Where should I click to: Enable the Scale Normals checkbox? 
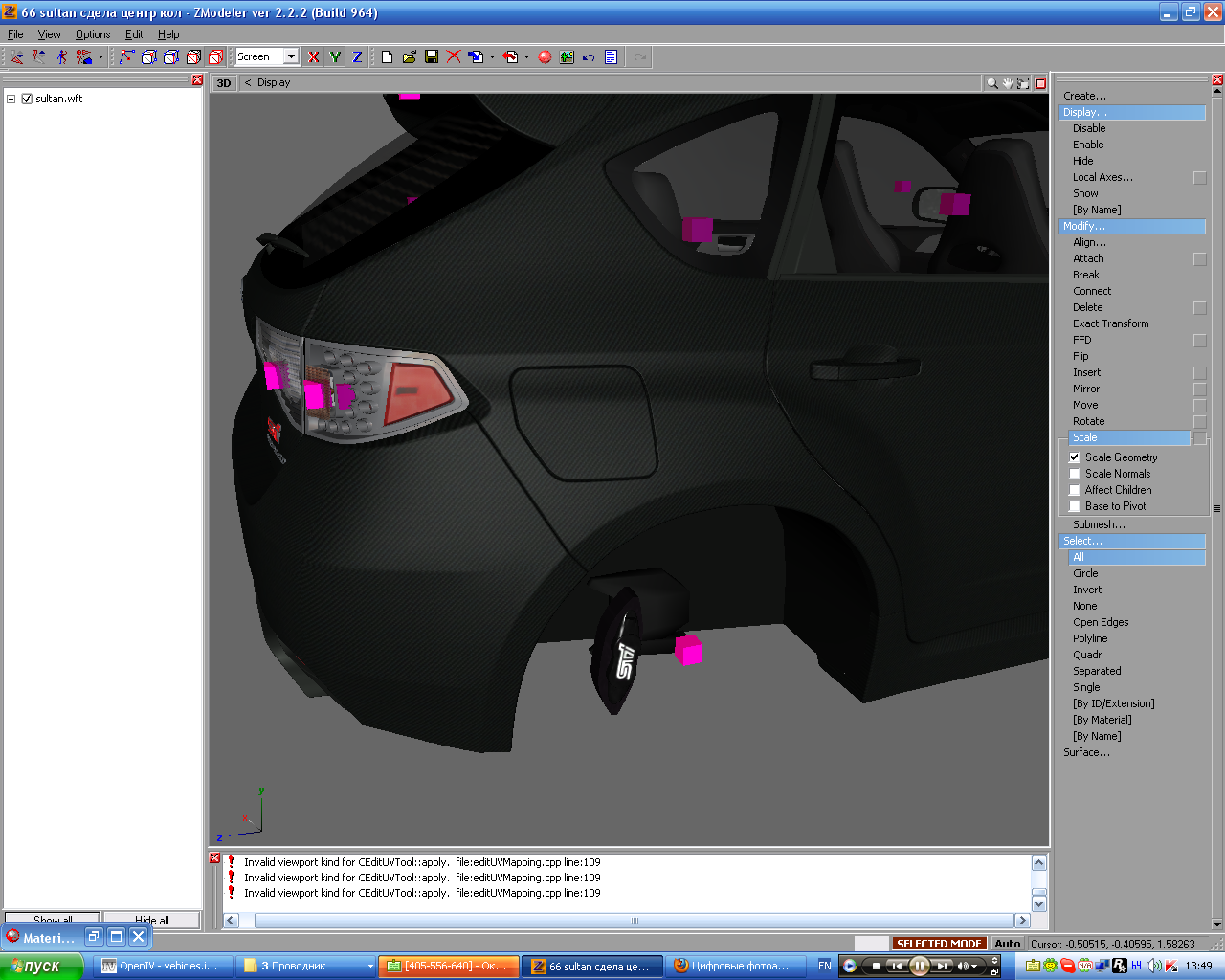click(x=1075, y=474)
